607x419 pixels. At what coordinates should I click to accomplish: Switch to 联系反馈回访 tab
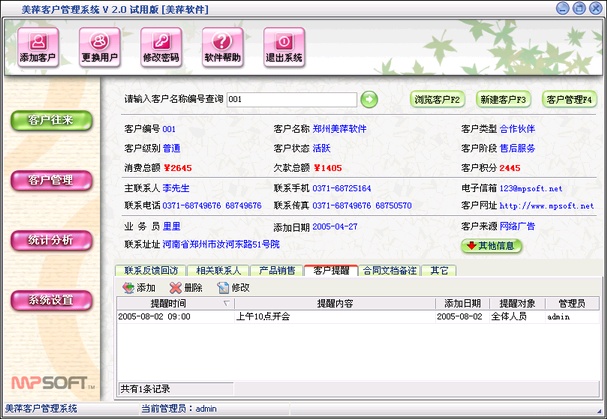tap(150, 270)
